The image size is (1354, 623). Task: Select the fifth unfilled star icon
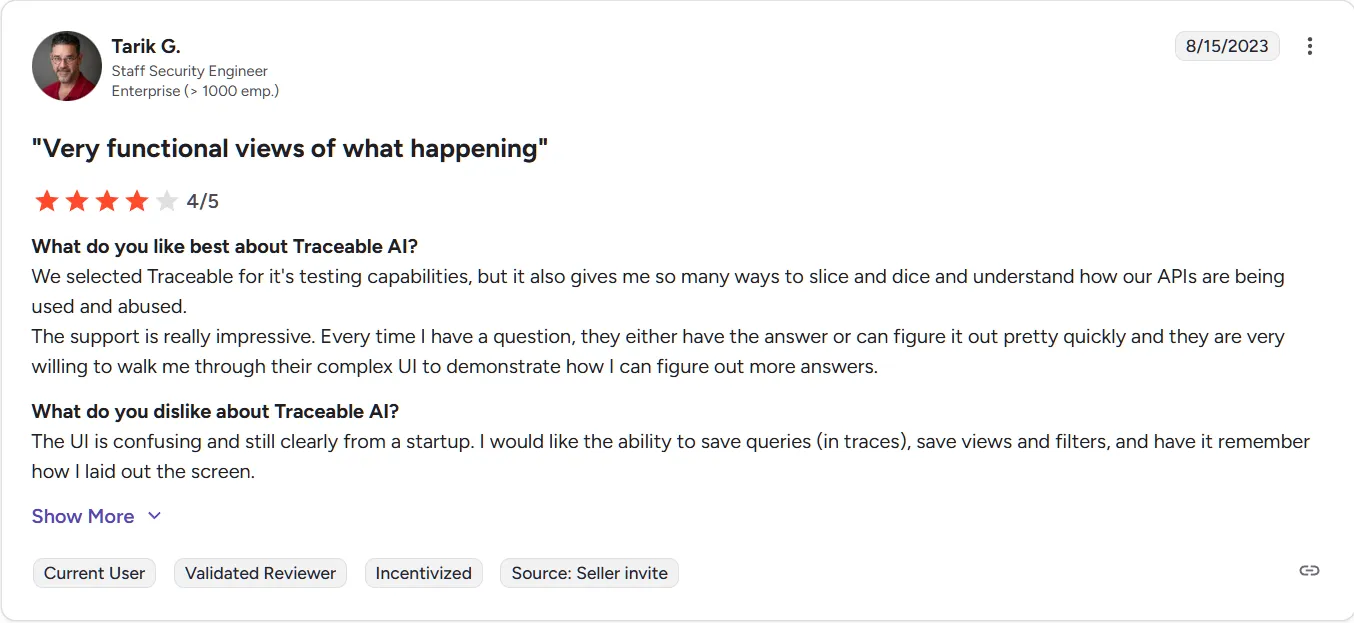pyautogui.click(x=166, y=200)
